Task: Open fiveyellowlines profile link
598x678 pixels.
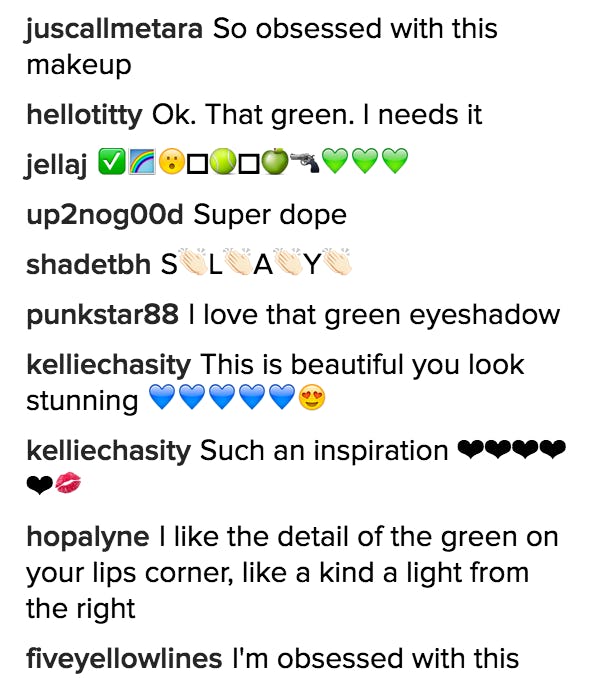Action: 124,659
